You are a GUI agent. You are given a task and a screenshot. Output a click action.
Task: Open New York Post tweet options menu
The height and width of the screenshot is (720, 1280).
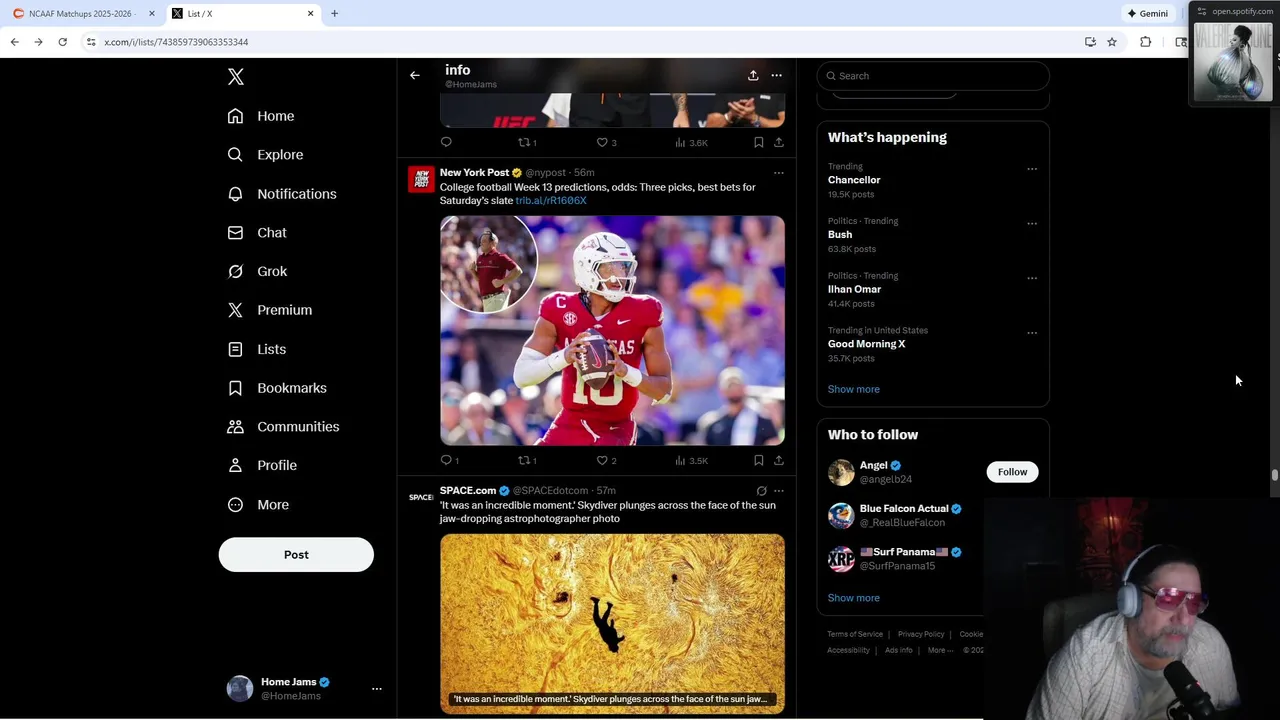[x=779, y=173]
